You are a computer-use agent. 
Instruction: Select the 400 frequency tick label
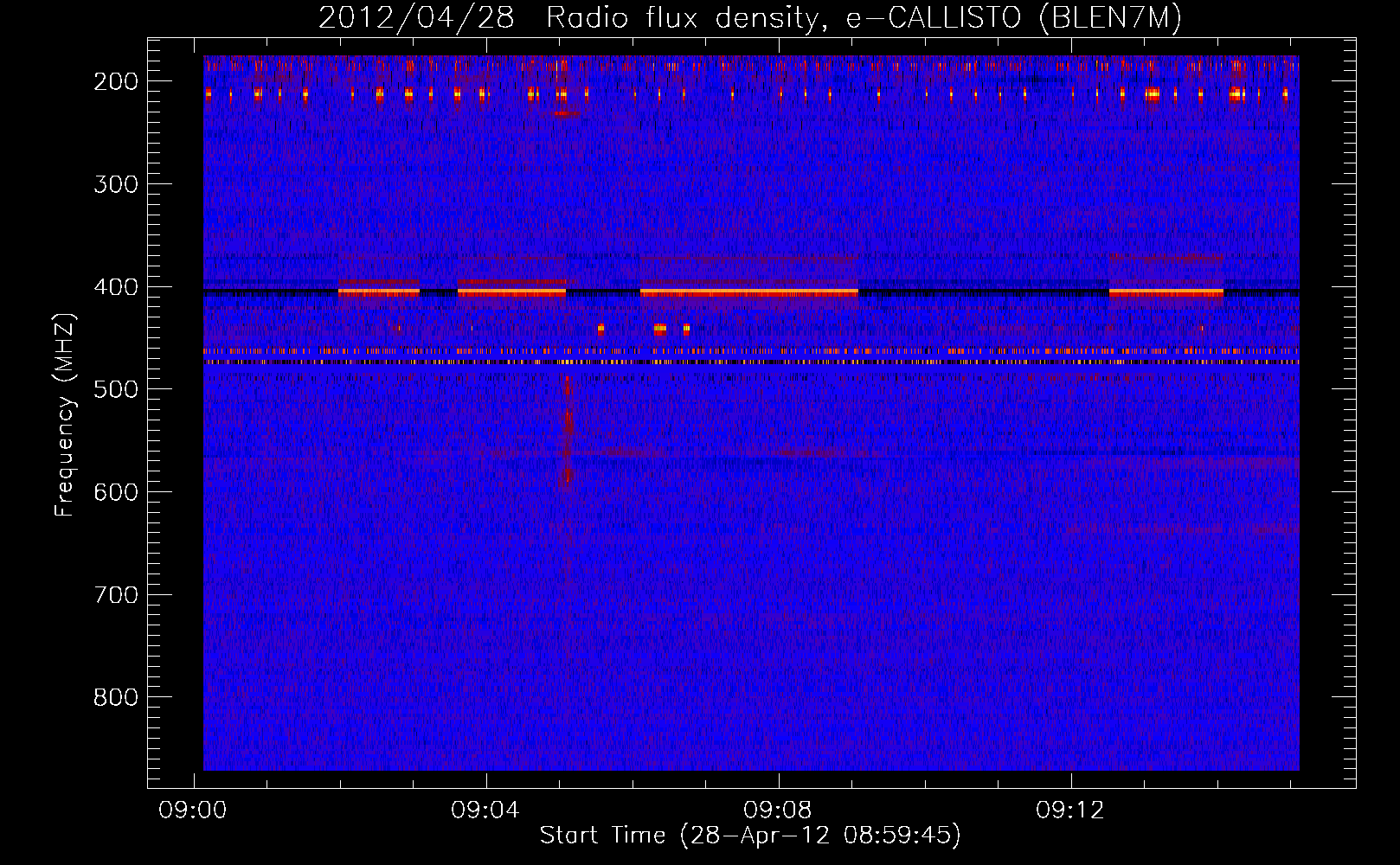[116, 286]
